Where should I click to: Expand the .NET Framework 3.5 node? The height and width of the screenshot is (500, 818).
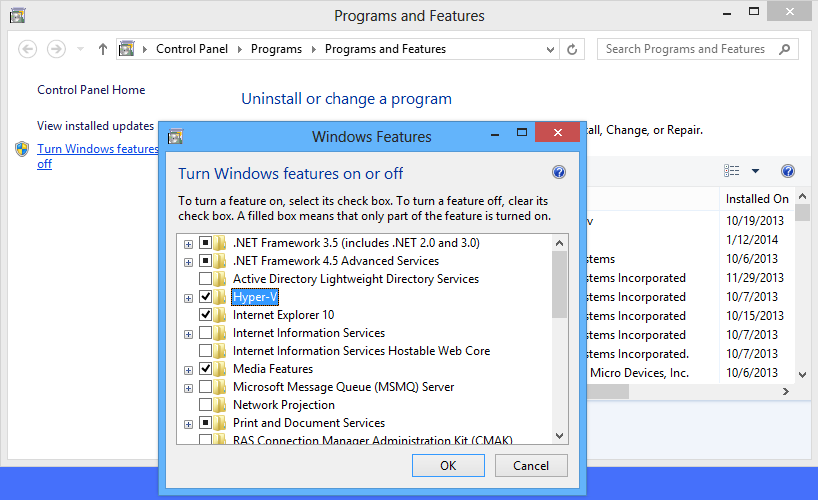pyautogui.click(x=188, y=243)
